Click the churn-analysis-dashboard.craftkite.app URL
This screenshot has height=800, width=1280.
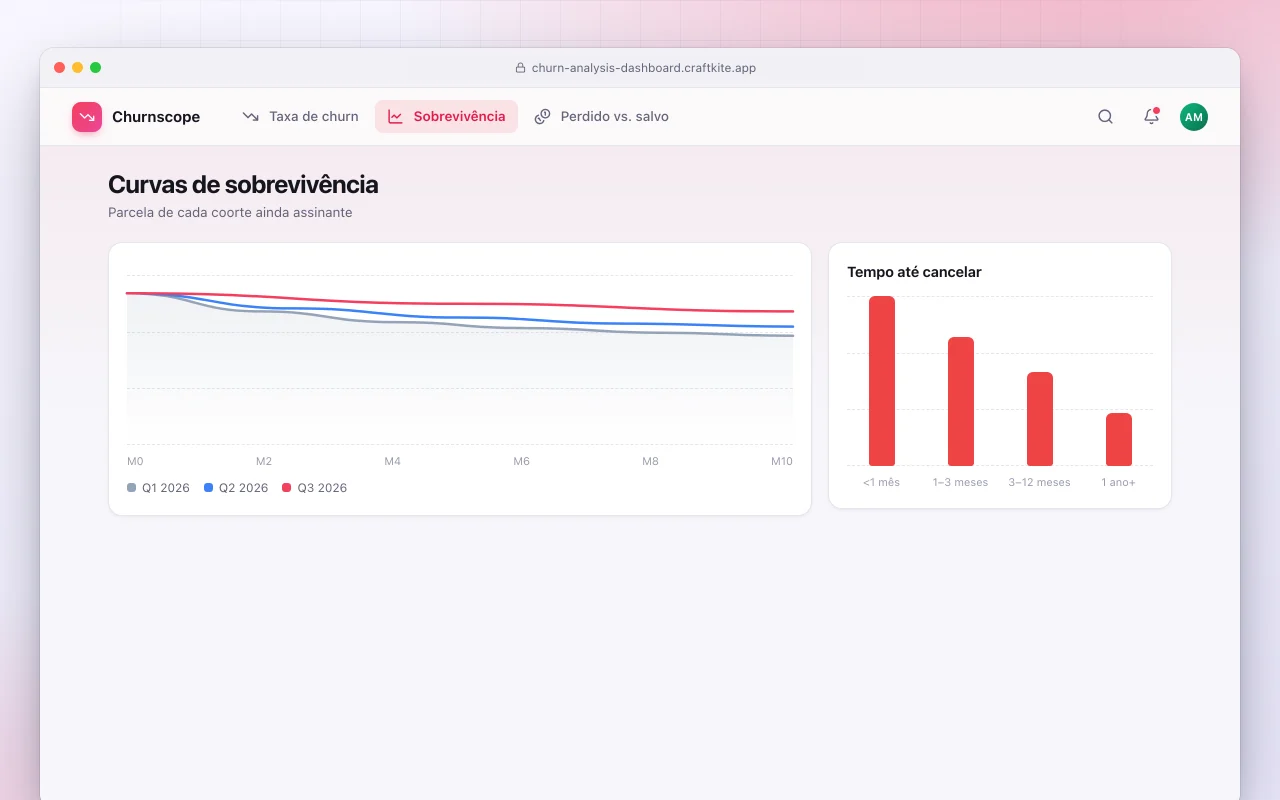(643, 68)
